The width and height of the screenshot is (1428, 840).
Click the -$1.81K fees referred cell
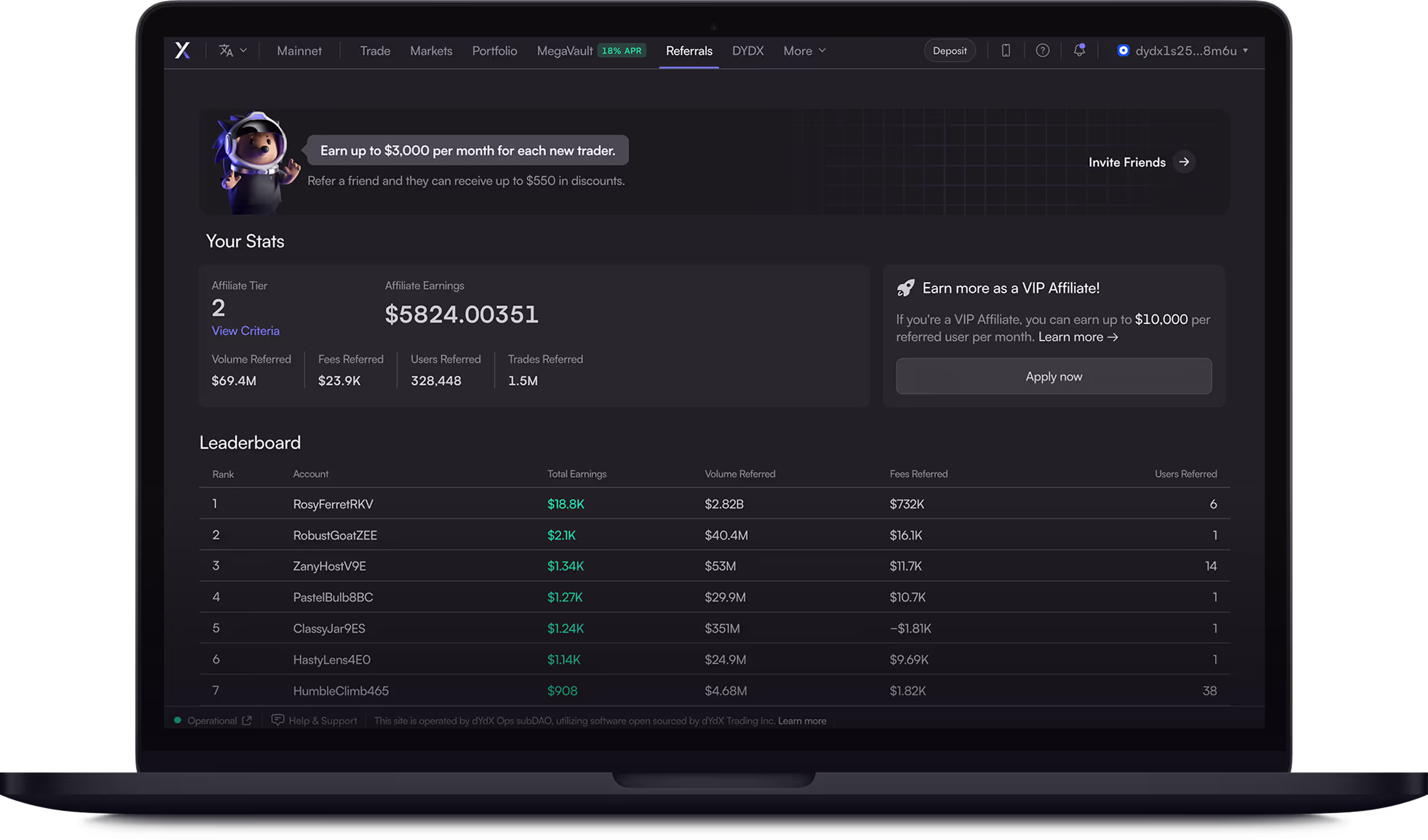coord(910,628)
